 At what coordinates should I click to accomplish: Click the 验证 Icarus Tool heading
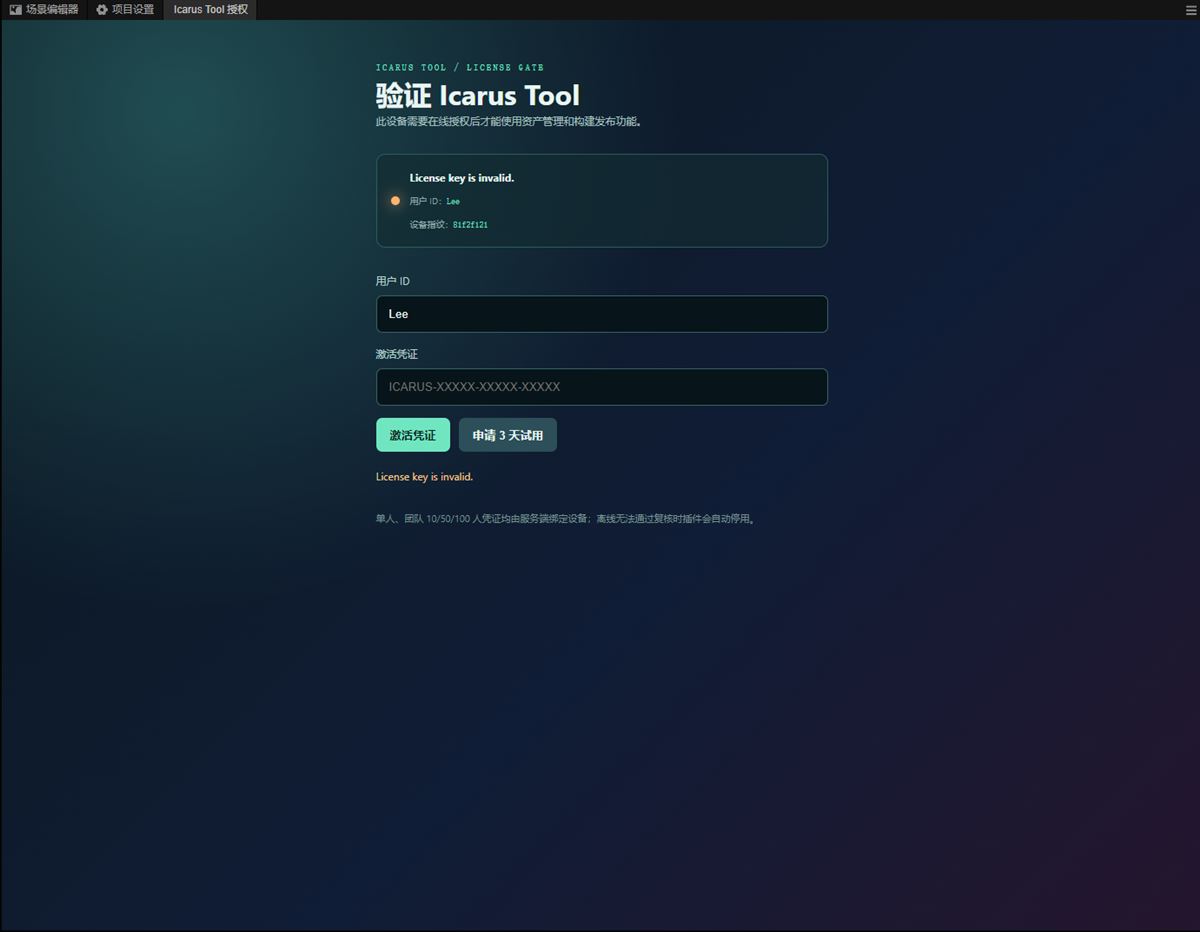click(478, 96)
